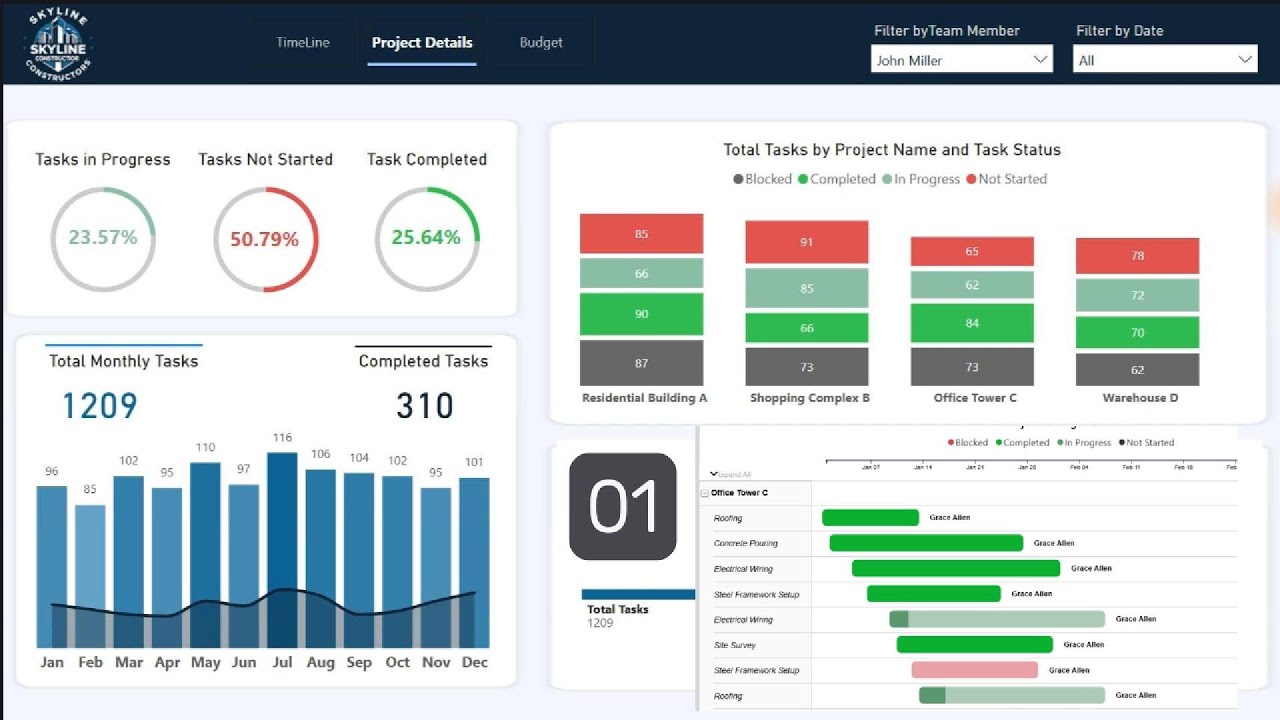Select Shopping Complex B In Progress segment 85
Screen dimensions: 1280x720
coord(807,289)
